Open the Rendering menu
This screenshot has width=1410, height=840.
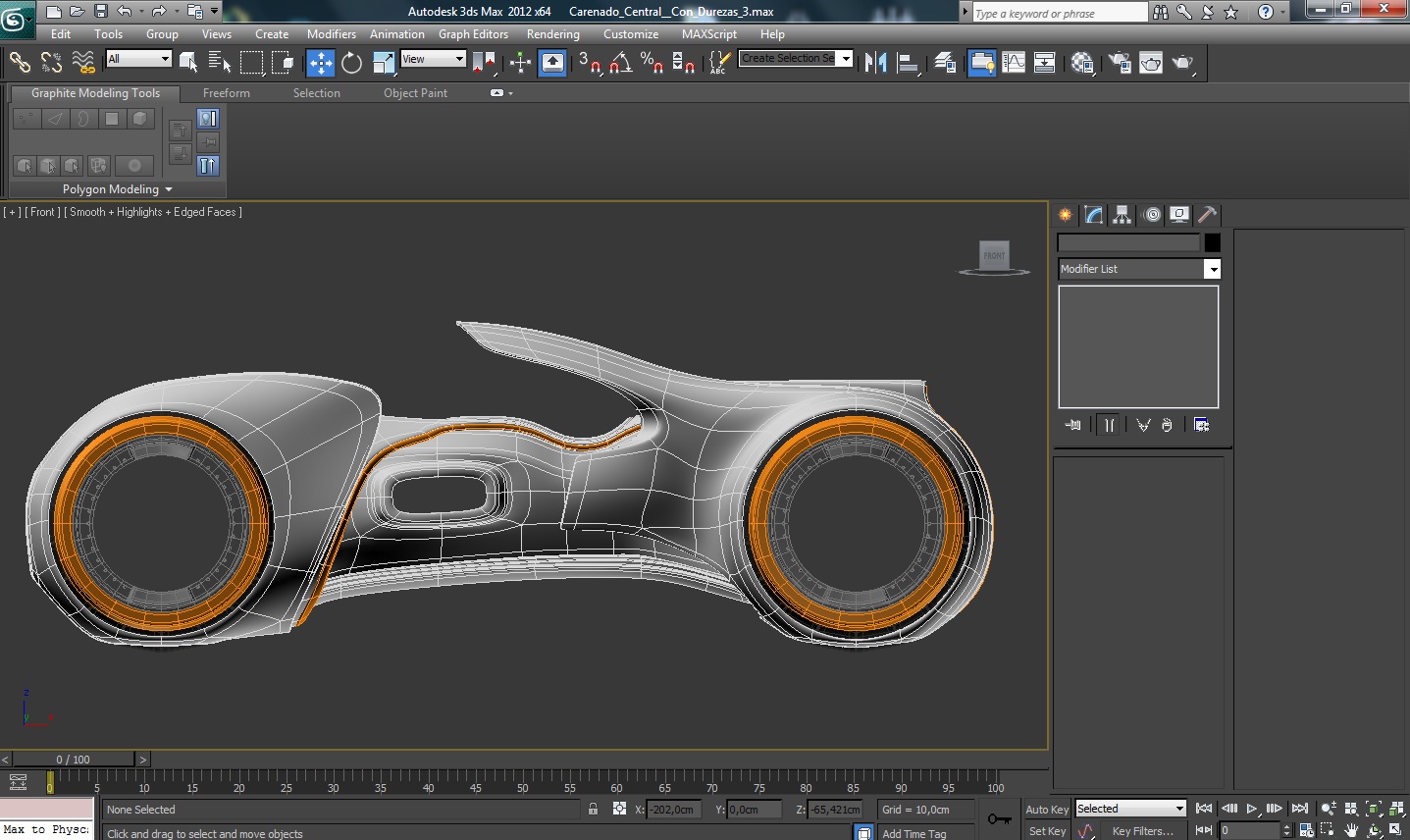point(552,34)
